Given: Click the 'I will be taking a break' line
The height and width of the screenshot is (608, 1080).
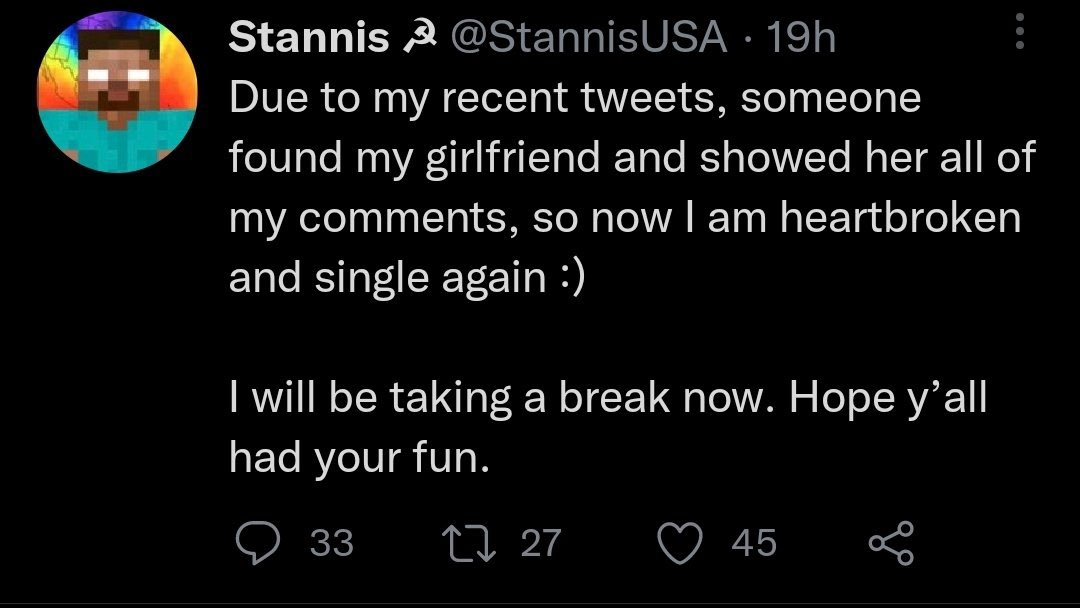Looking at the screenshot, I should pos(608,398).
